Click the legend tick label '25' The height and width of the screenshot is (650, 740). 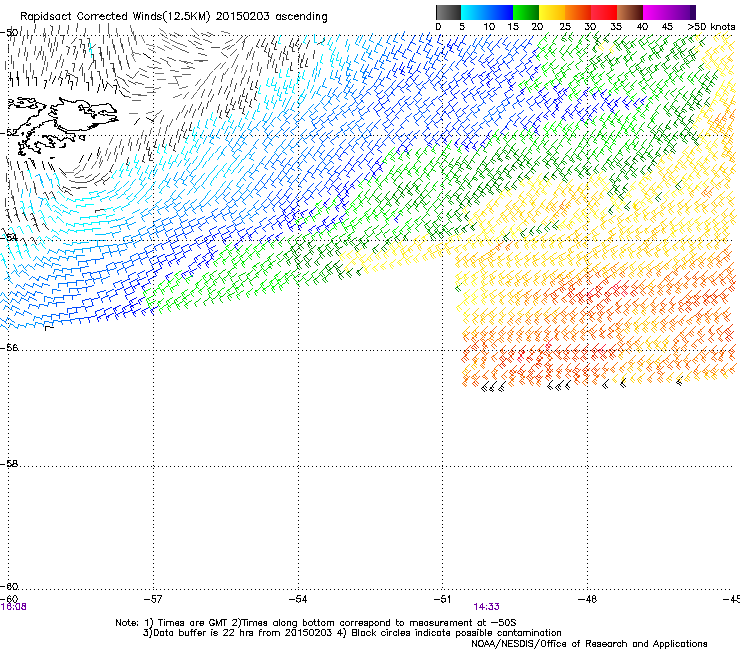click(565, 27)
